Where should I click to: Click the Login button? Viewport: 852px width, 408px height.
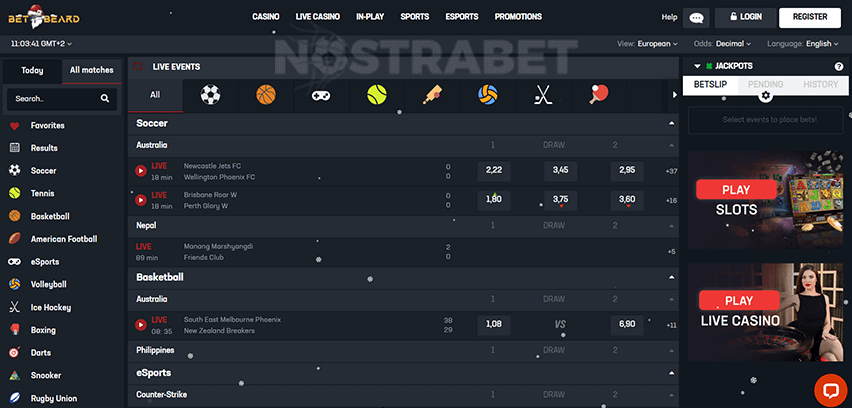pyautogui.click(x=744, y=17)
